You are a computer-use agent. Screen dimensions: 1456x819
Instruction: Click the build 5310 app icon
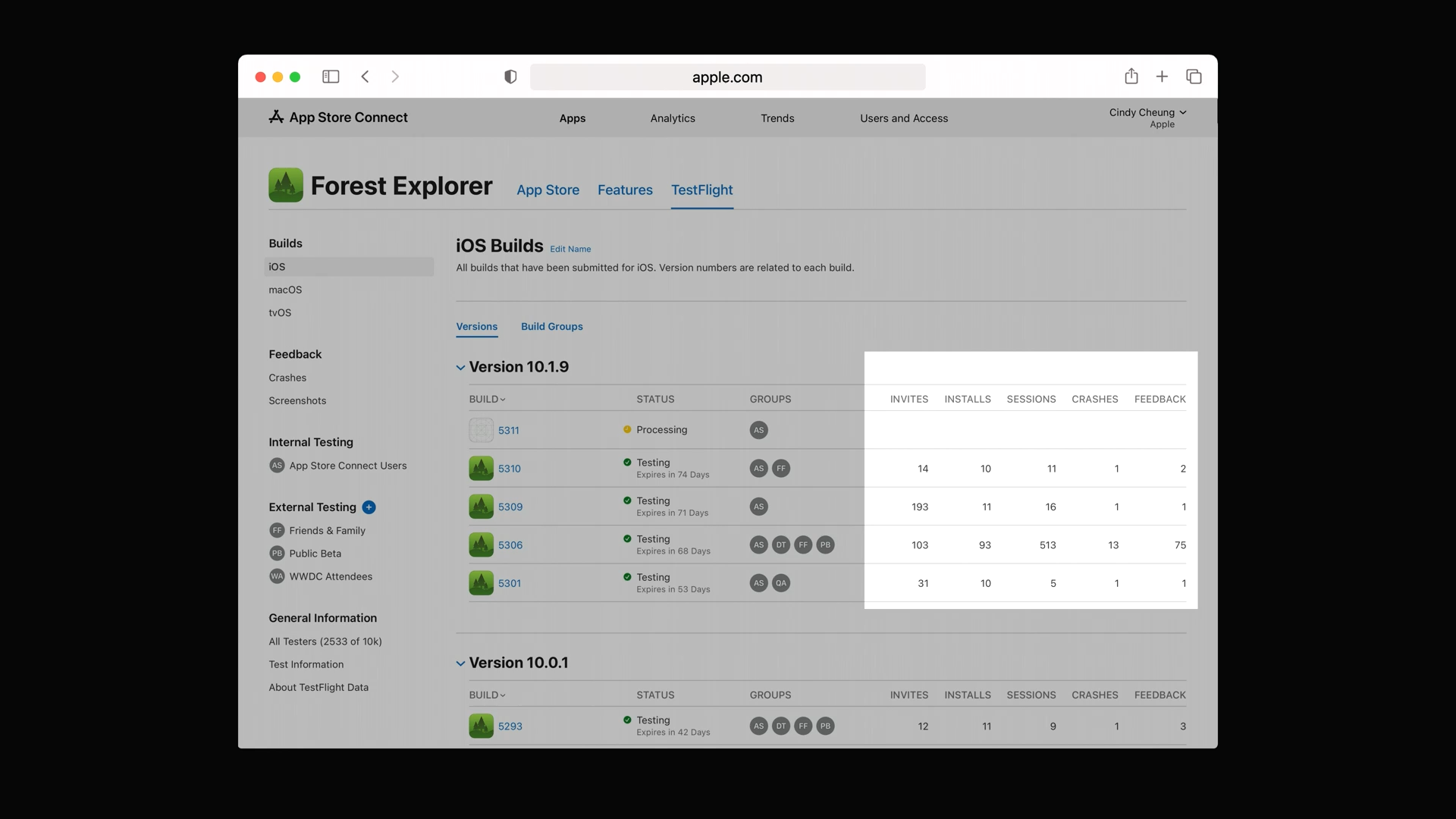coord(481,469)
